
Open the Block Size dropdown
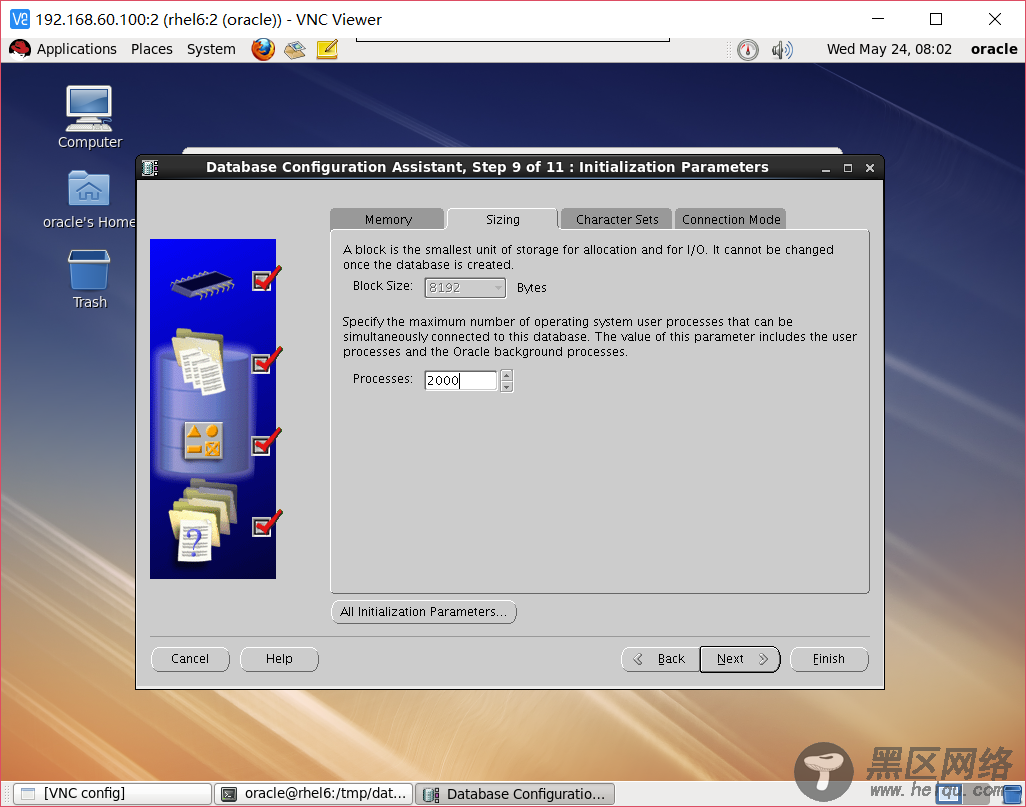tap(465, 288)
